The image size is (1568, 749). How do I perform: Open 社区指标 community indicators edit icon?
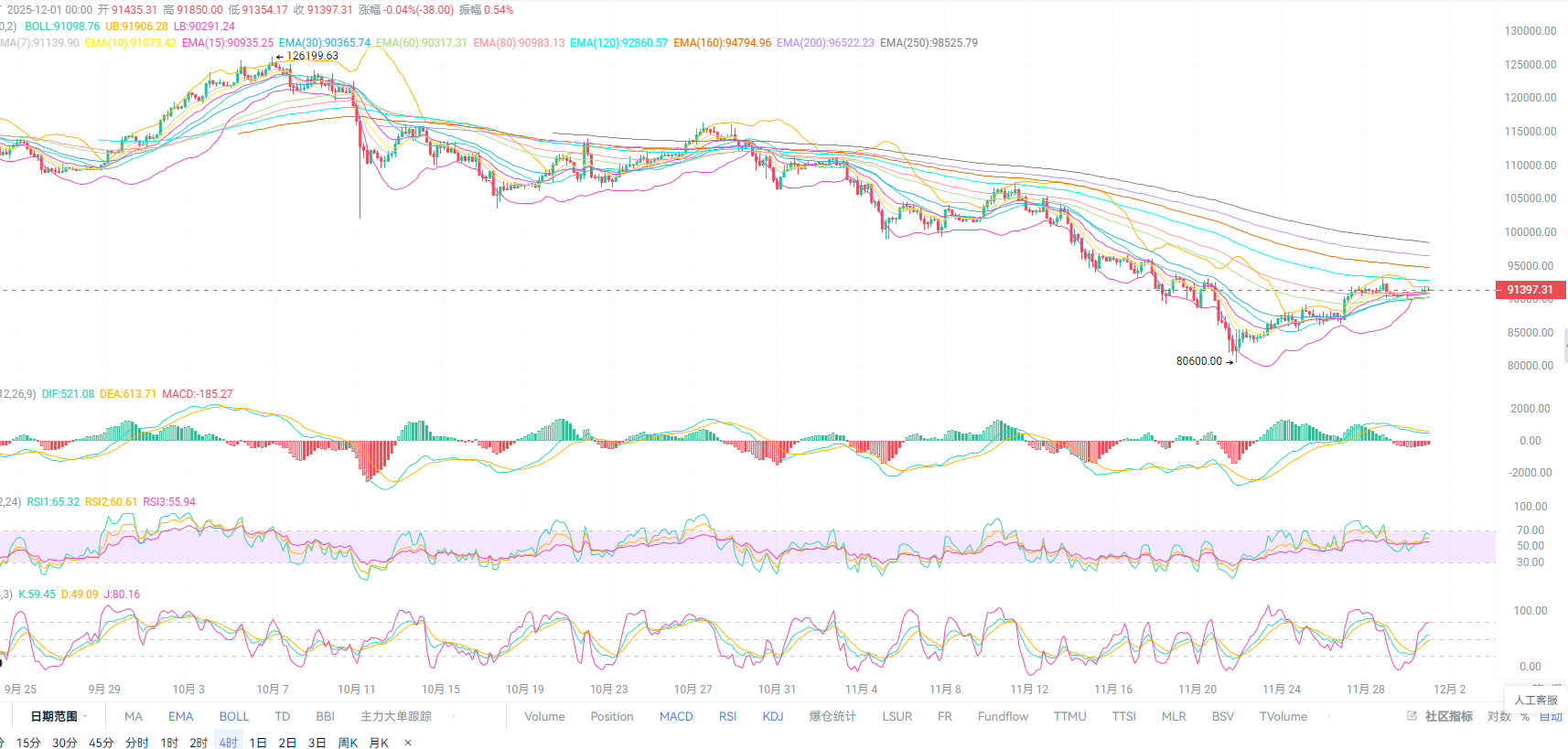[x=1412, y=716]
